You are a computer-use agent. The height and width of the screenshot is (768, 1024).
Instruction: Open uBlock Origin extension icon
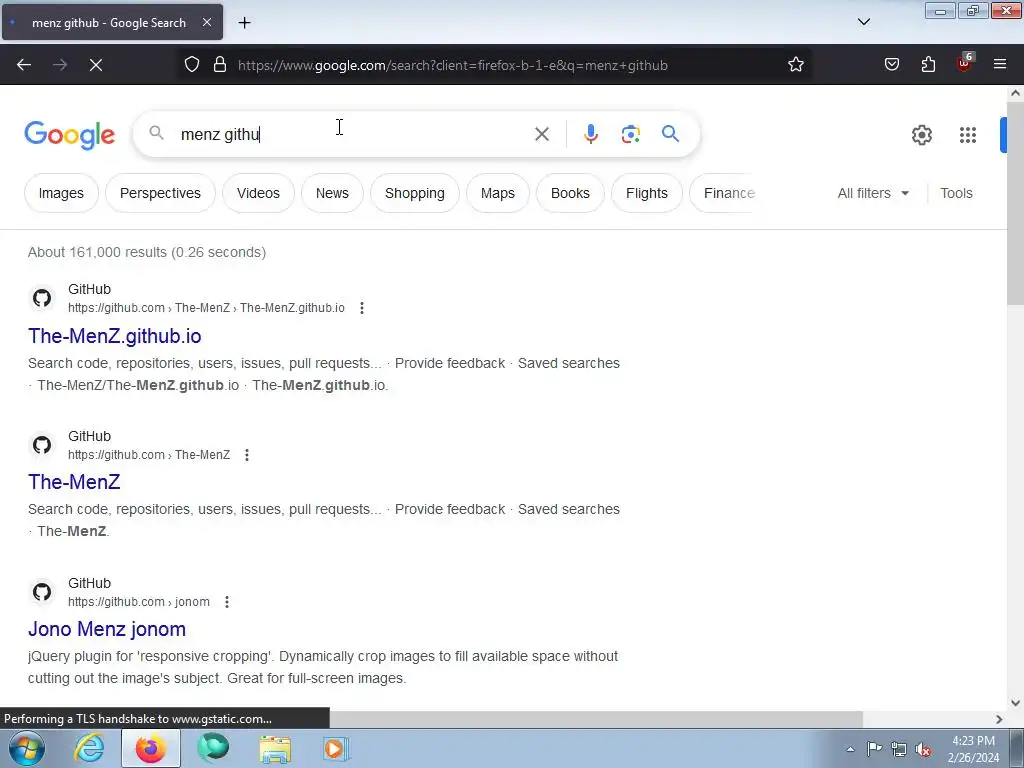point(965,63)
